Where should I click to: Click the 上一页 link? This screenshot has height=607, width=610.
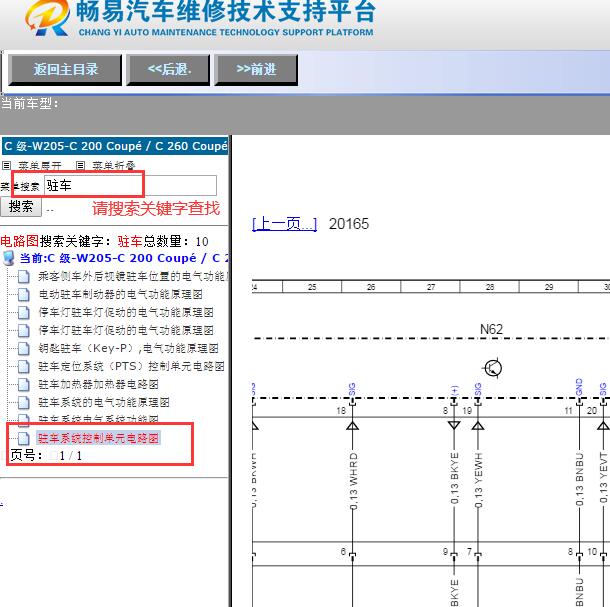click(284, 224)
